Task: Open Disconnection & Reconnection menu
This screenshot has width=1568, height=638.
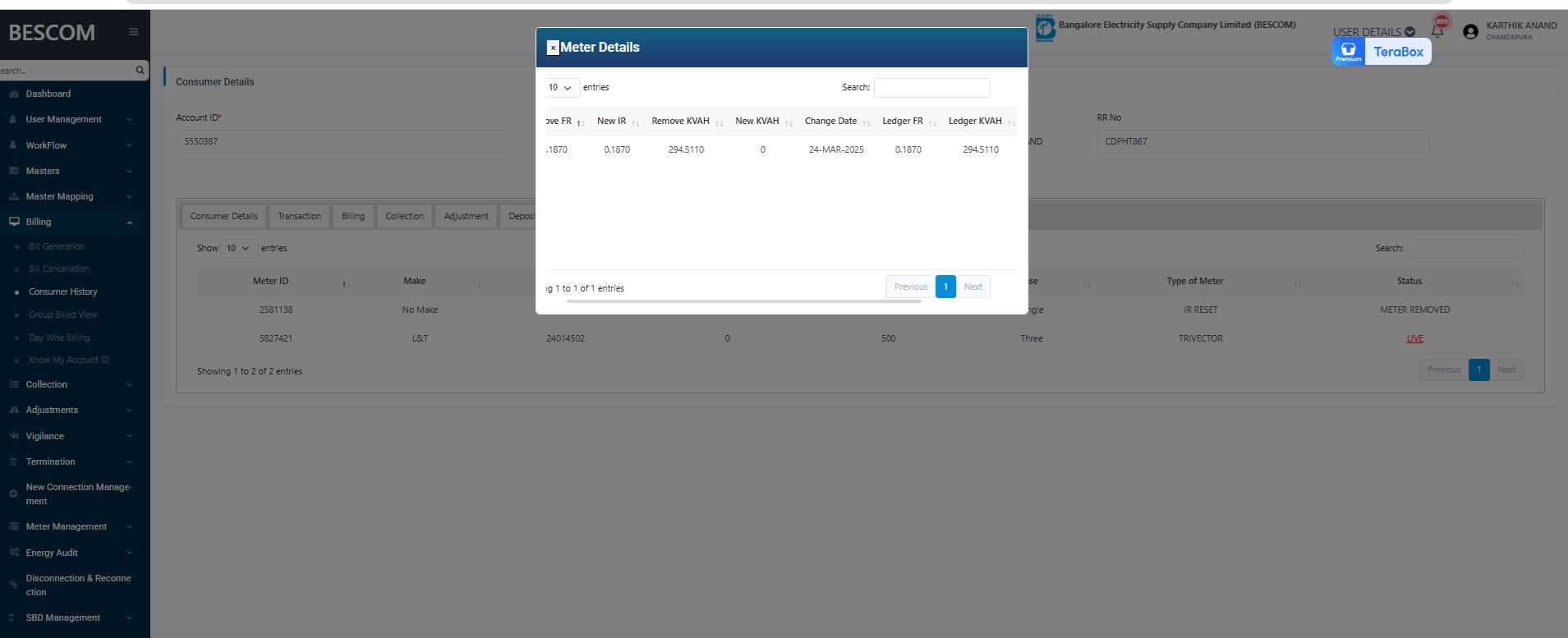Action: pyautogui.click(x=70, y=585)
